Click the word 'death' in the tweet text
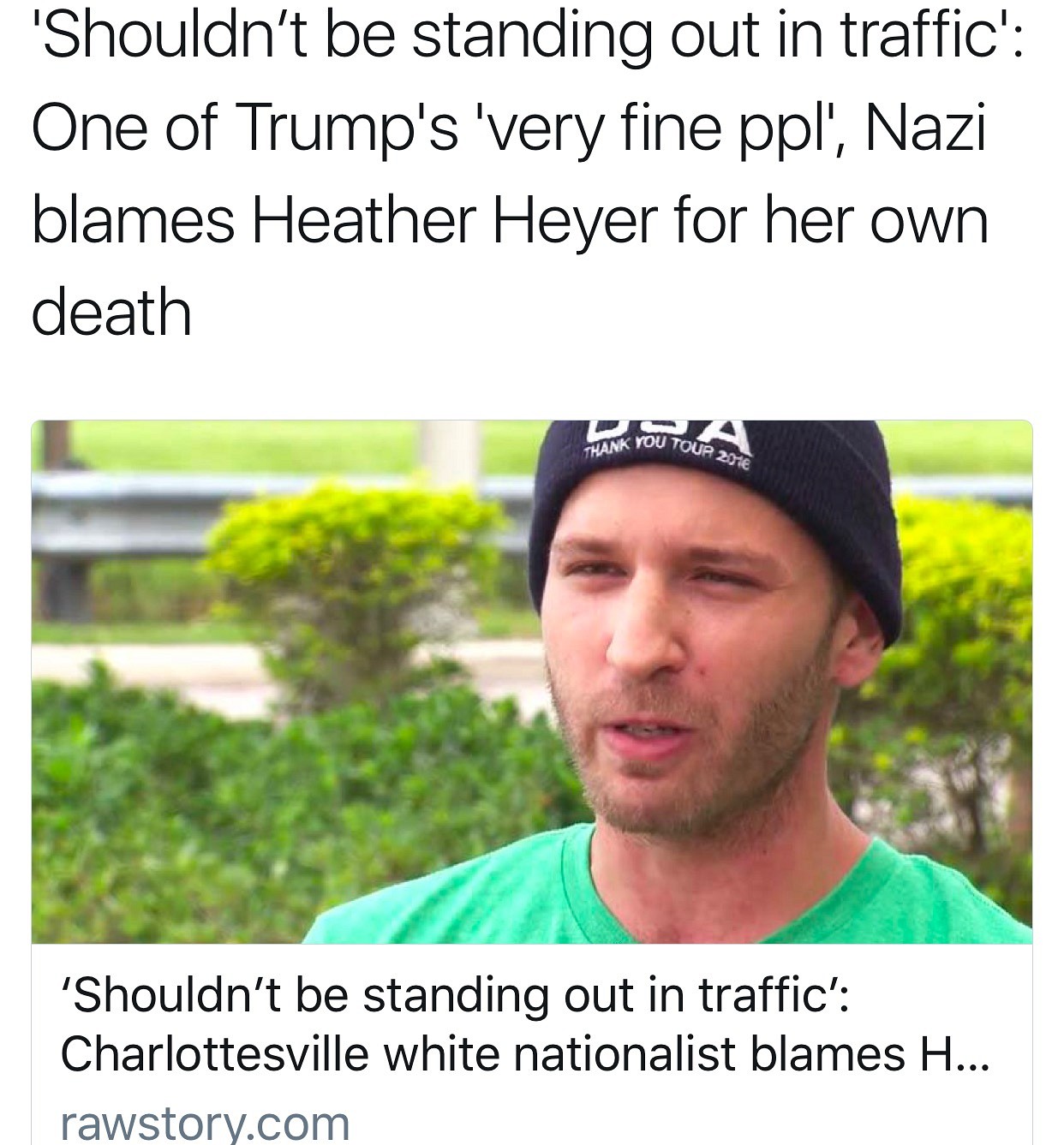Viewport: 1064px width, 1145px height. [111, 312]
